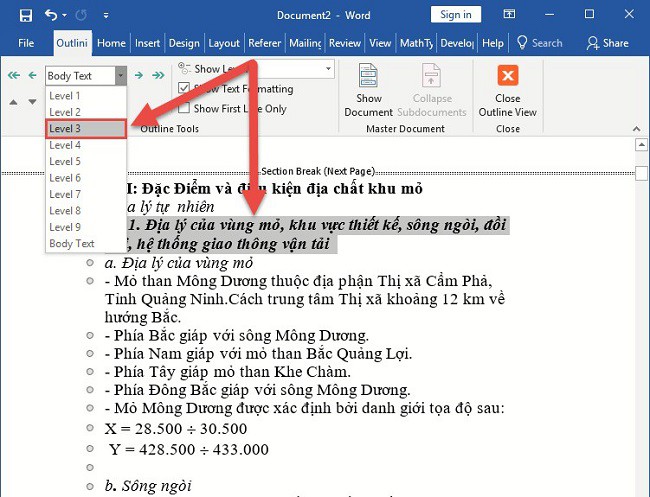Enable the Show First Line Only checkbox
Screen dimensions: 650x497
pyautogui.click(x=184, y=108)
